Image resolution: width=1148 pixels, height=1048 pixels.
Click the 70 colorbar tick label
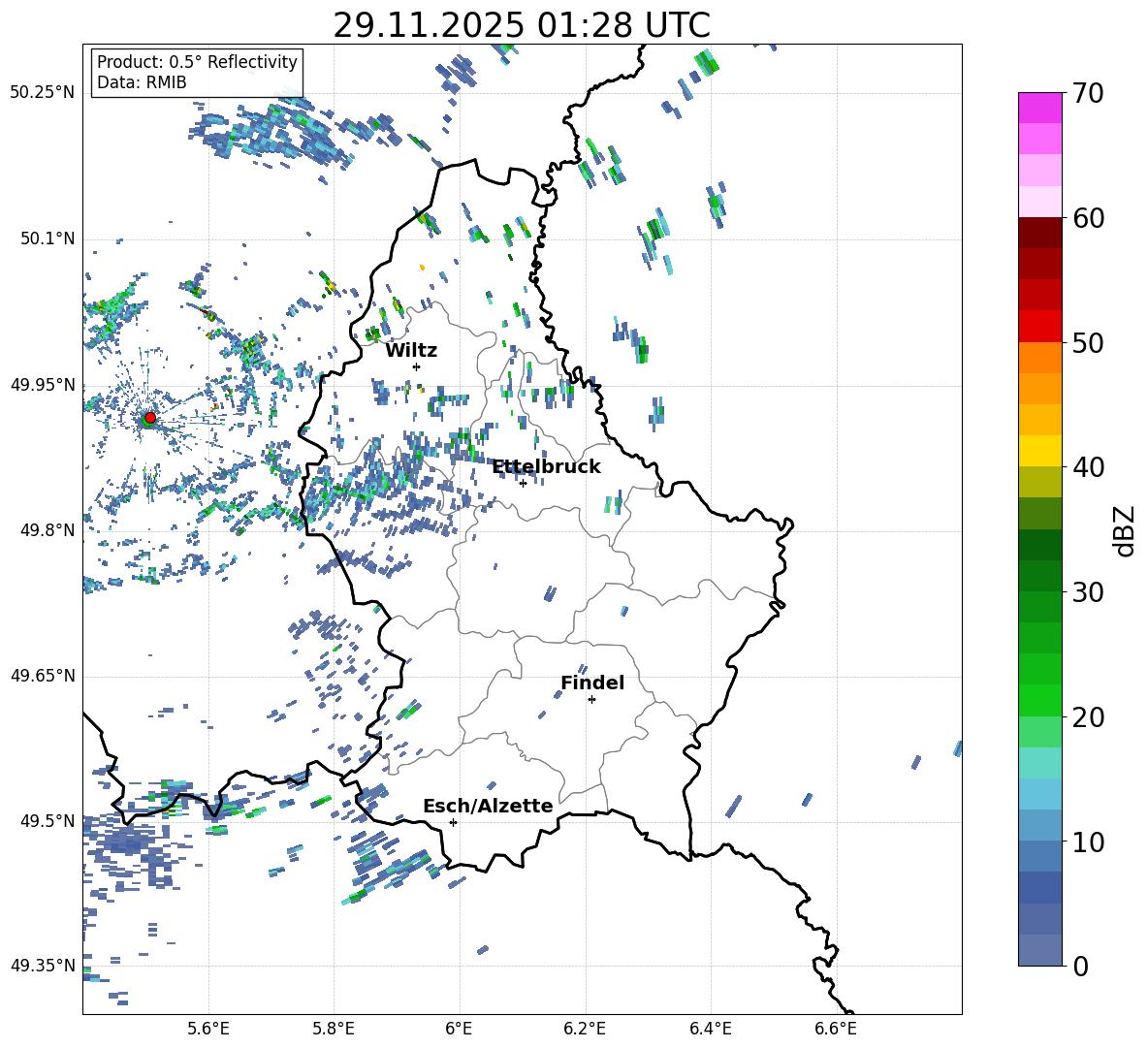[1090, 94]
